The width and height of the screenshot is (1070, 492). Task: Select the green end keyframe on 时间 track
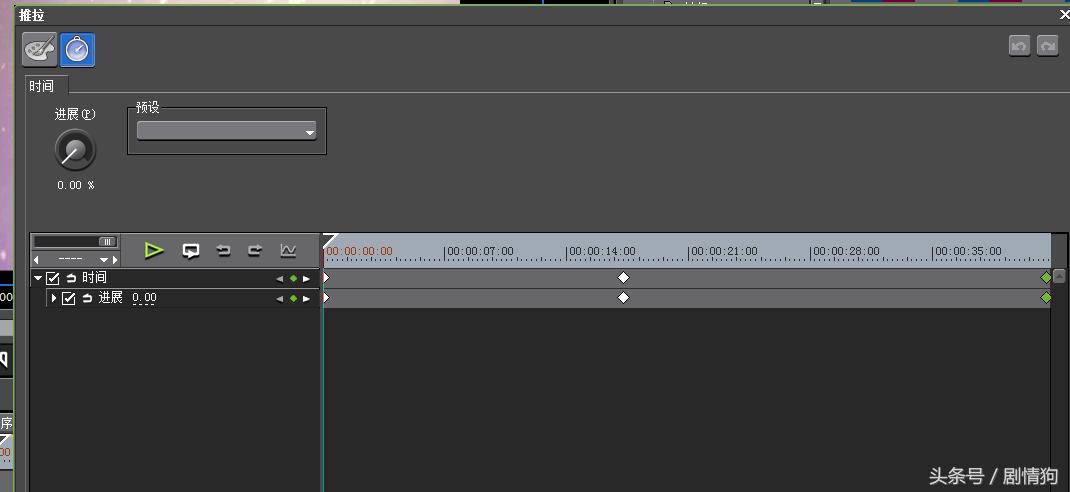click(x=1045, y=278)
